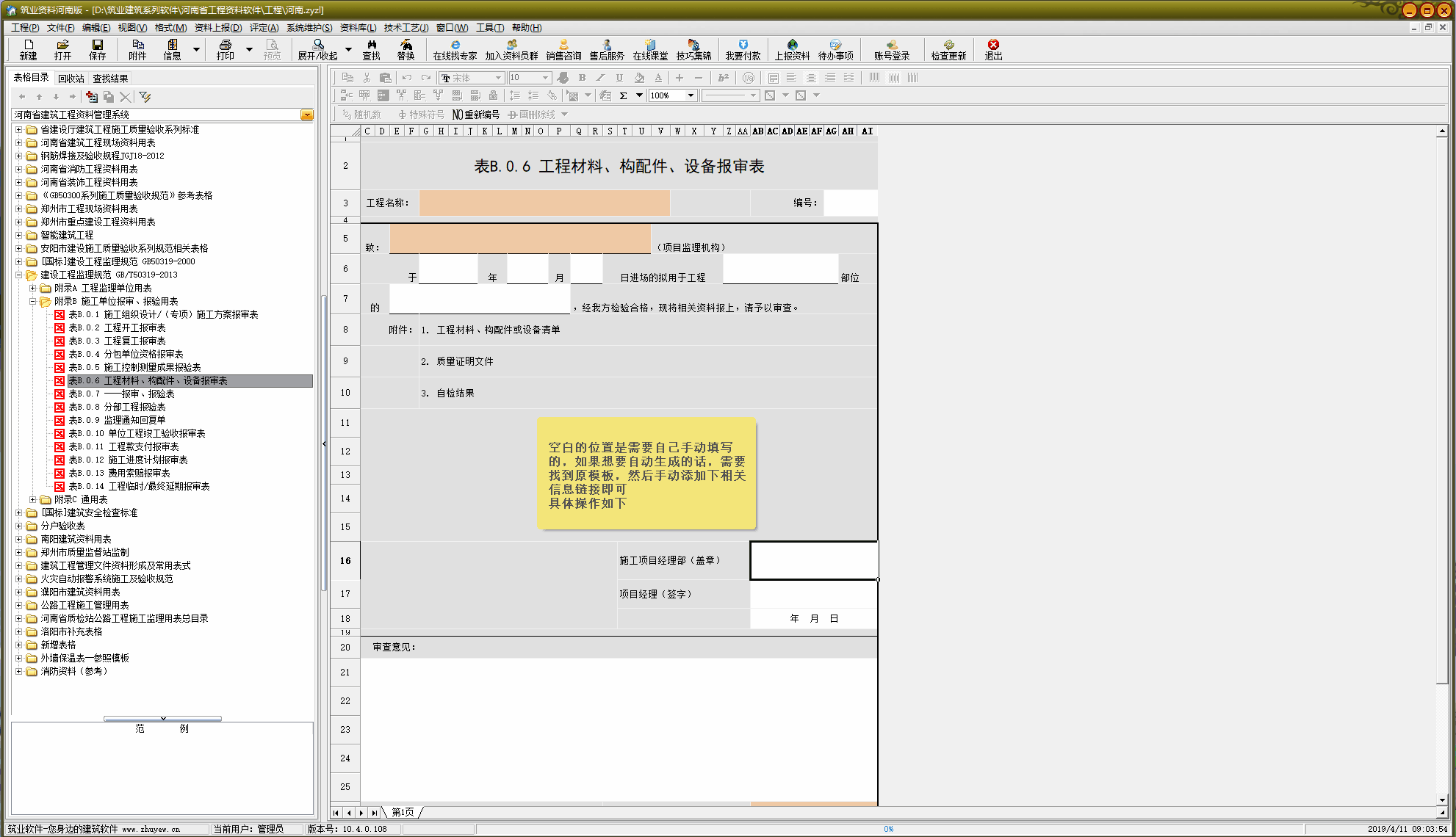Toggle underline formatting

point(620,77)
